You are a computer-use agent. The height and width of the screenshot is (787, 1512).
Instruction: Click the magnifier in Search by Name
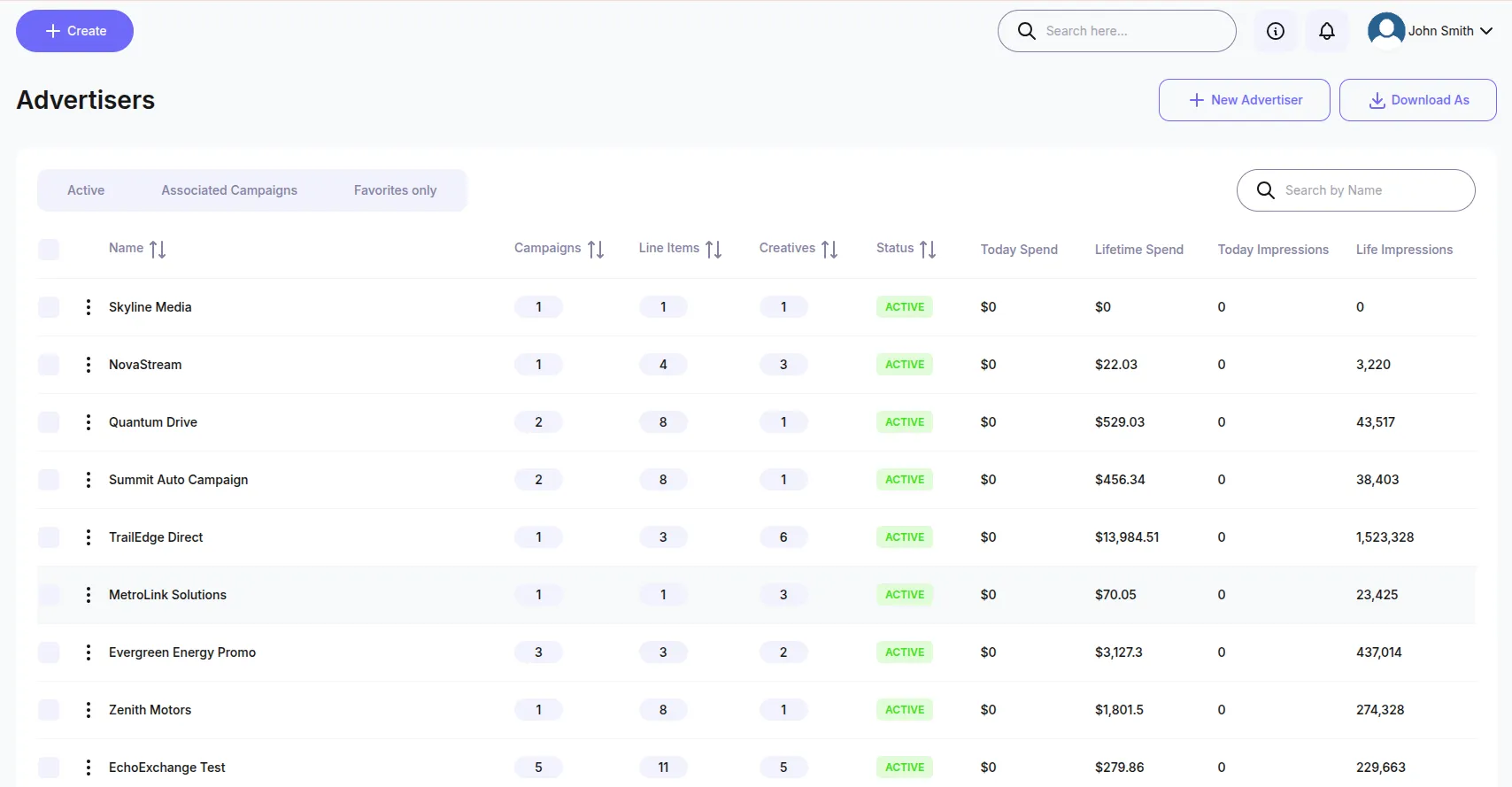point(1266,190)
